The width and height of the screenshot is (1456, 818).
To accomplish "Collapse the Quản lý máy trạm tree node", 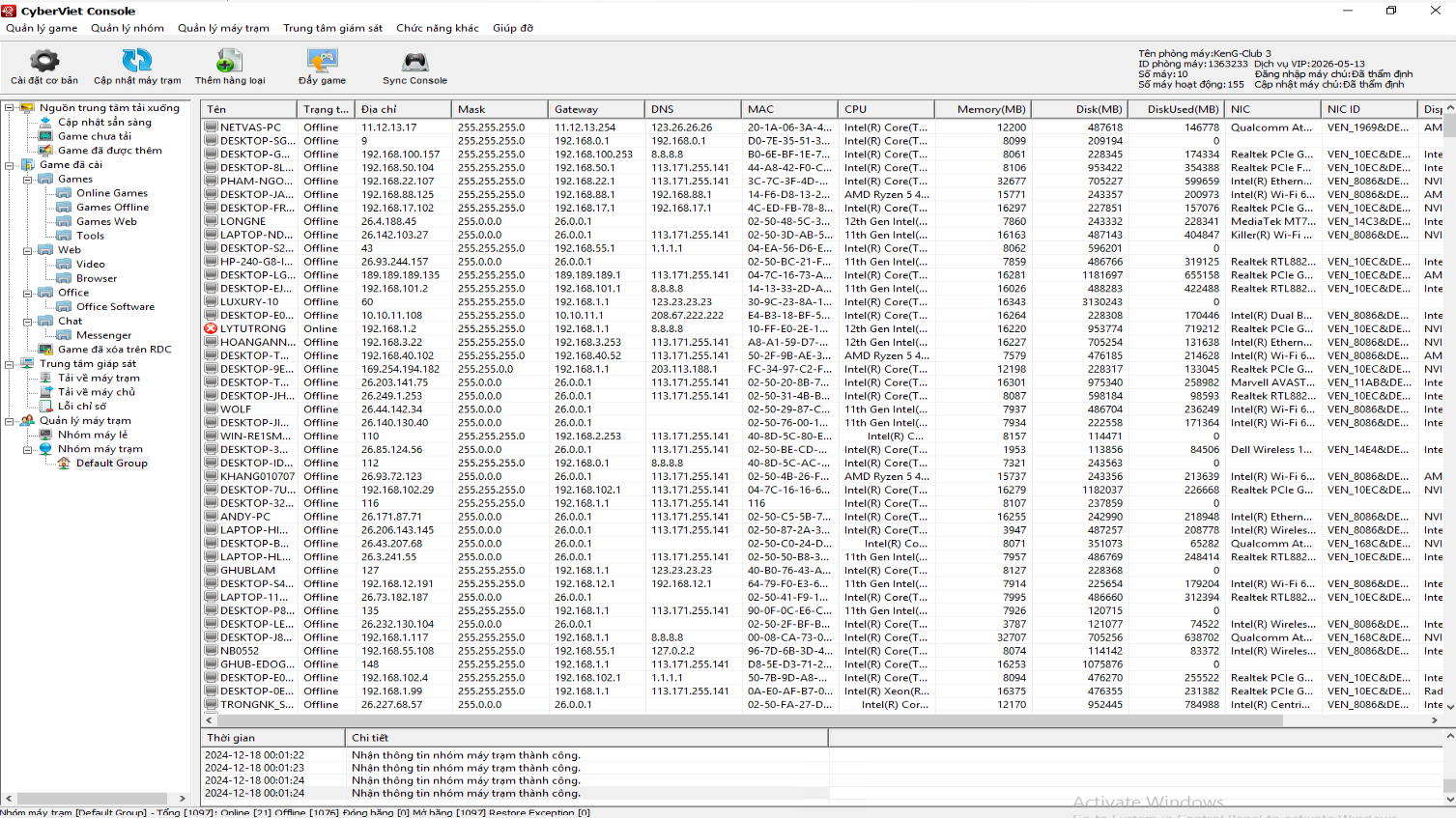I will 10,421.
